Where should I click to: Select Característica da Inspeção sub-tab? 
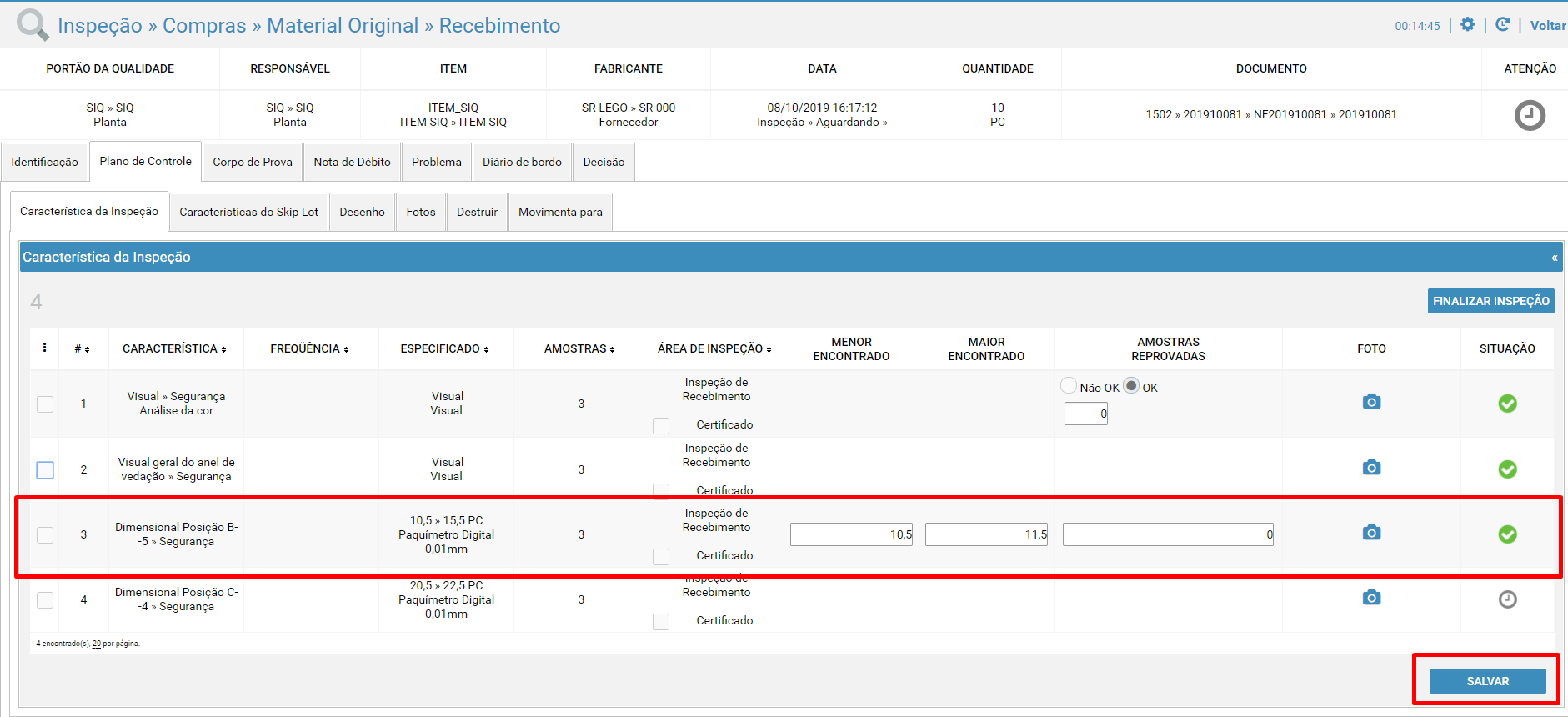click(89, 211)
